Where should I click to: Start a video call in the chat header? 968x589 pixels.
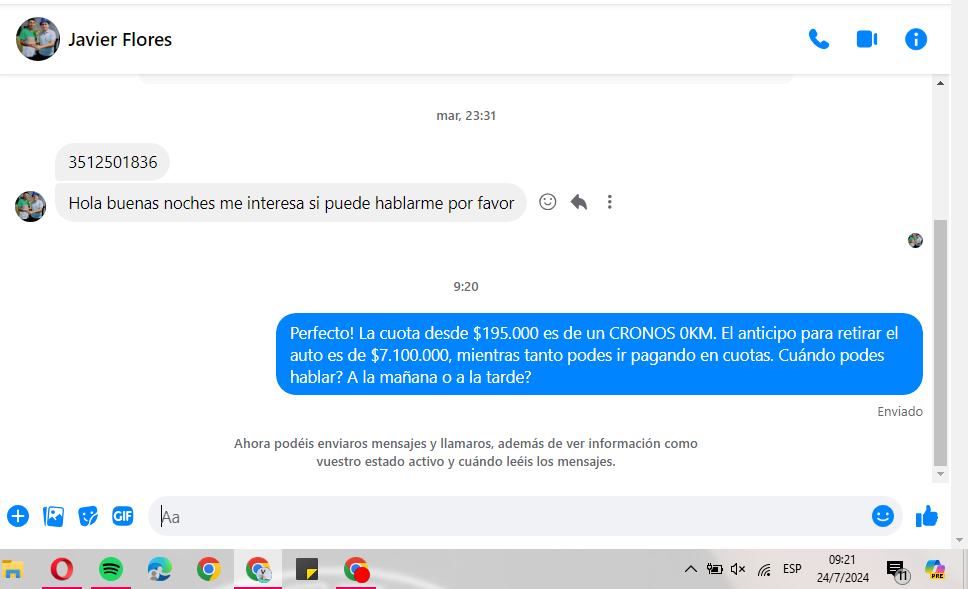(x=866, y=39)
